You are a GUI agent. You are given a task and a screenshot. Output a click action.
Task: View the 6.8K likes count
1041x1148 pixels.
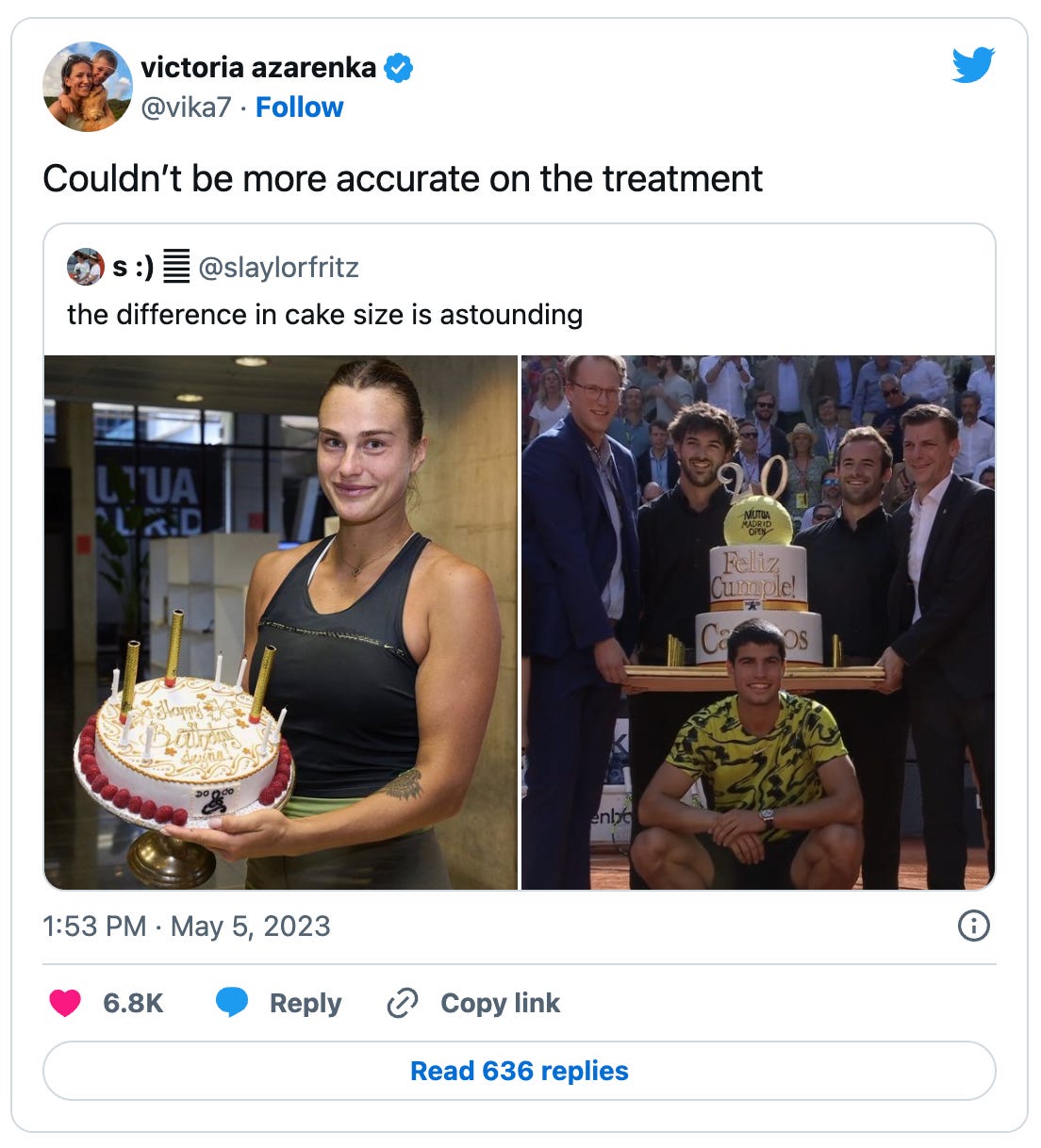pyautogui.click(x=133, y=1003)
